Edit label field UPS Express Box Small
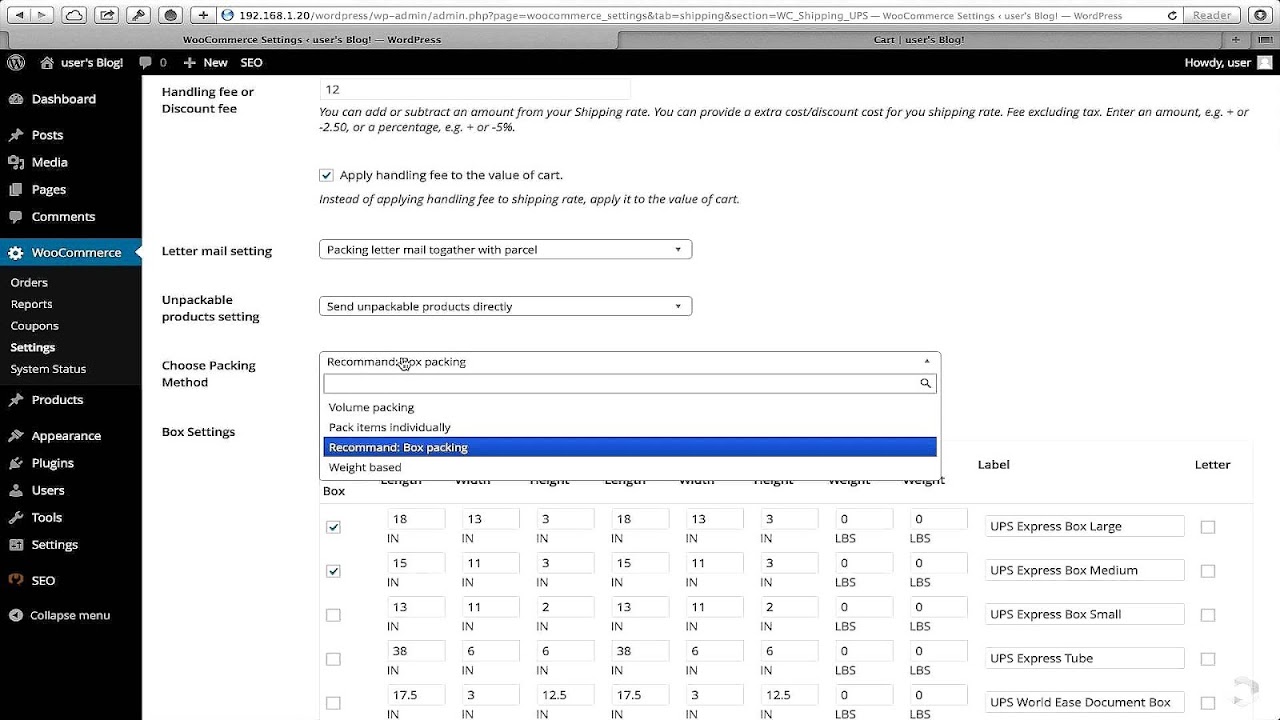This screenshot has height=720, width=1280. (x=1084, y=614)
